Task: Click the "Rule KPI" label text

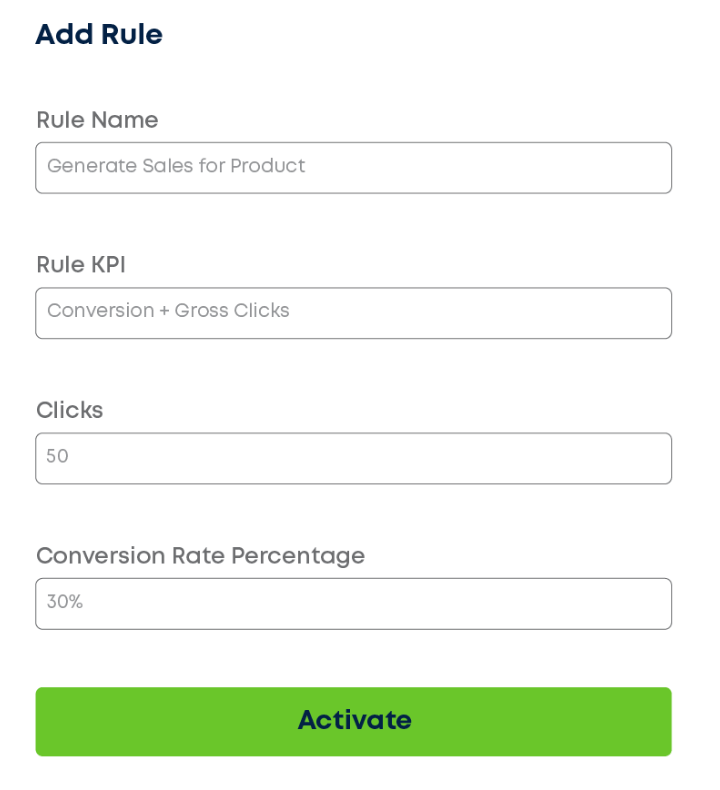Action: coord(81,265)
